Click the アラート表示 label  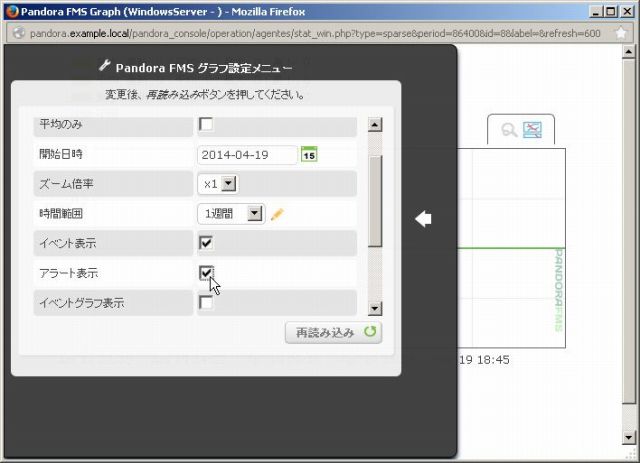[x=69, y=273]
